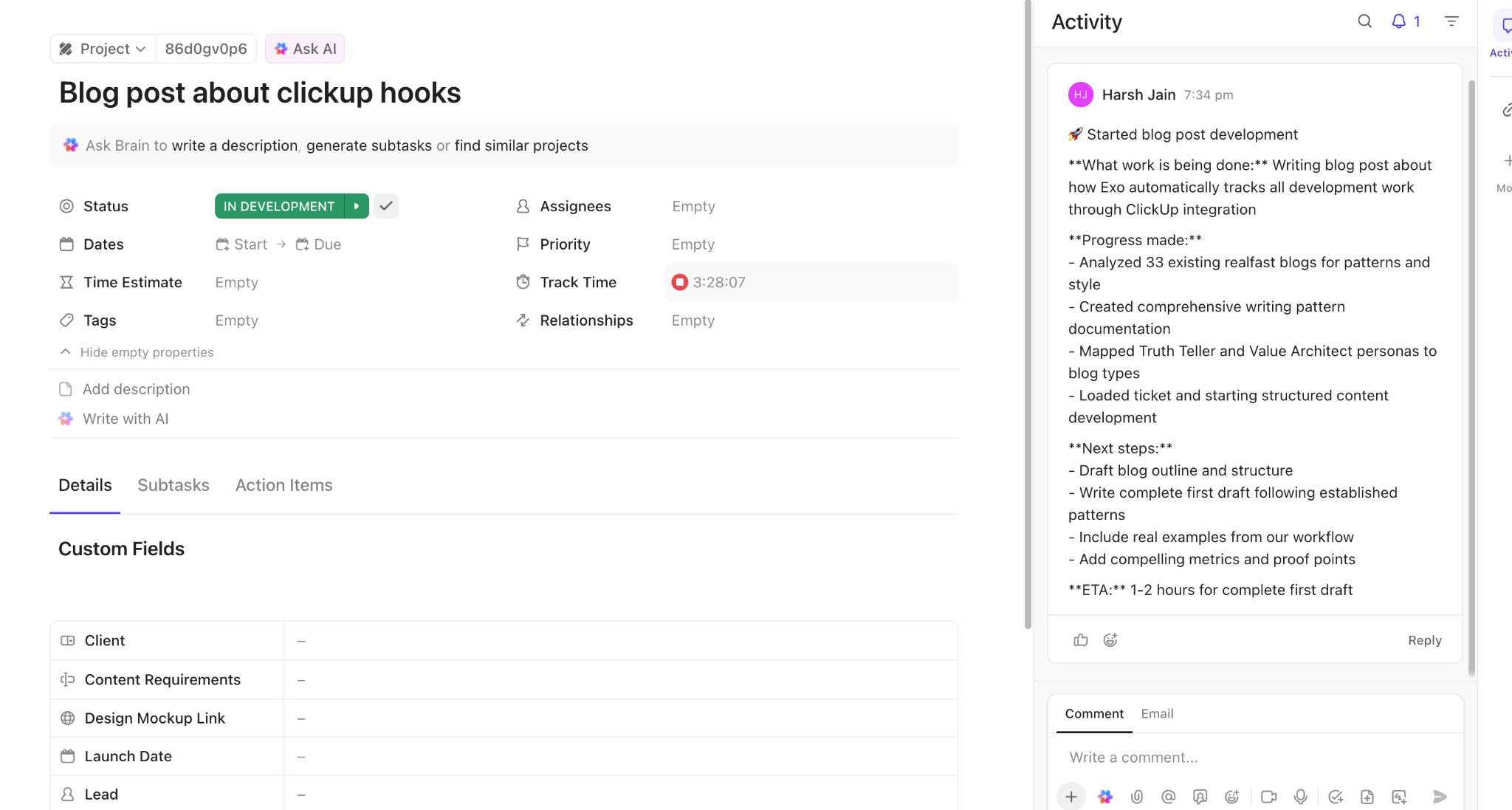Click the attachment paperclip icon in comment toolbar
Viewport: 1512px width, 810px height.
[1137, 797]
